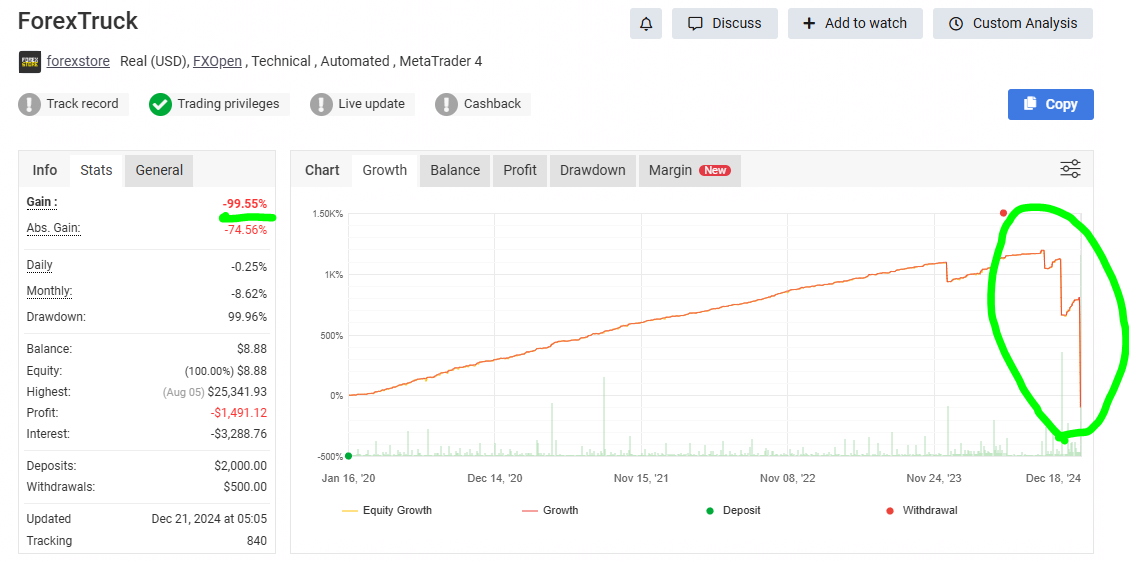Click the Live update badge label
Viewport: 1129px width, 562px height.
(x=372, y=104)
